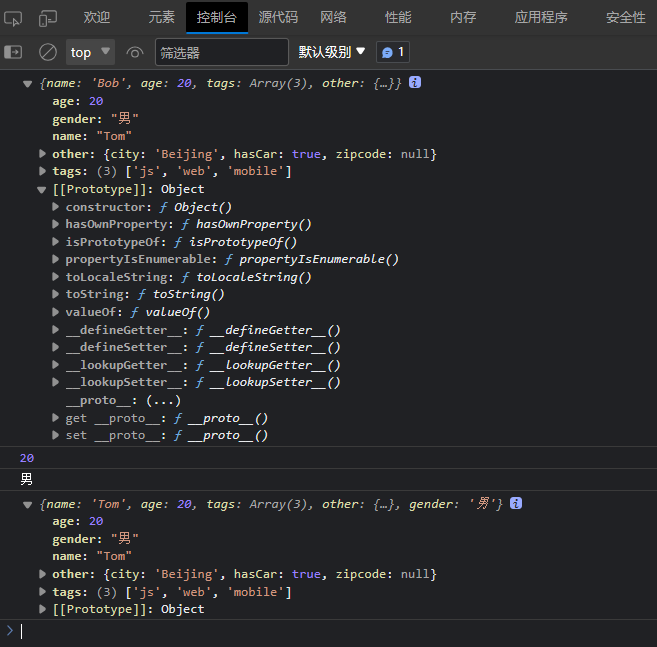Collapse the second logged object with name 'Tom'
Viewport: 657px width, 647px height.
coord(28,505)
